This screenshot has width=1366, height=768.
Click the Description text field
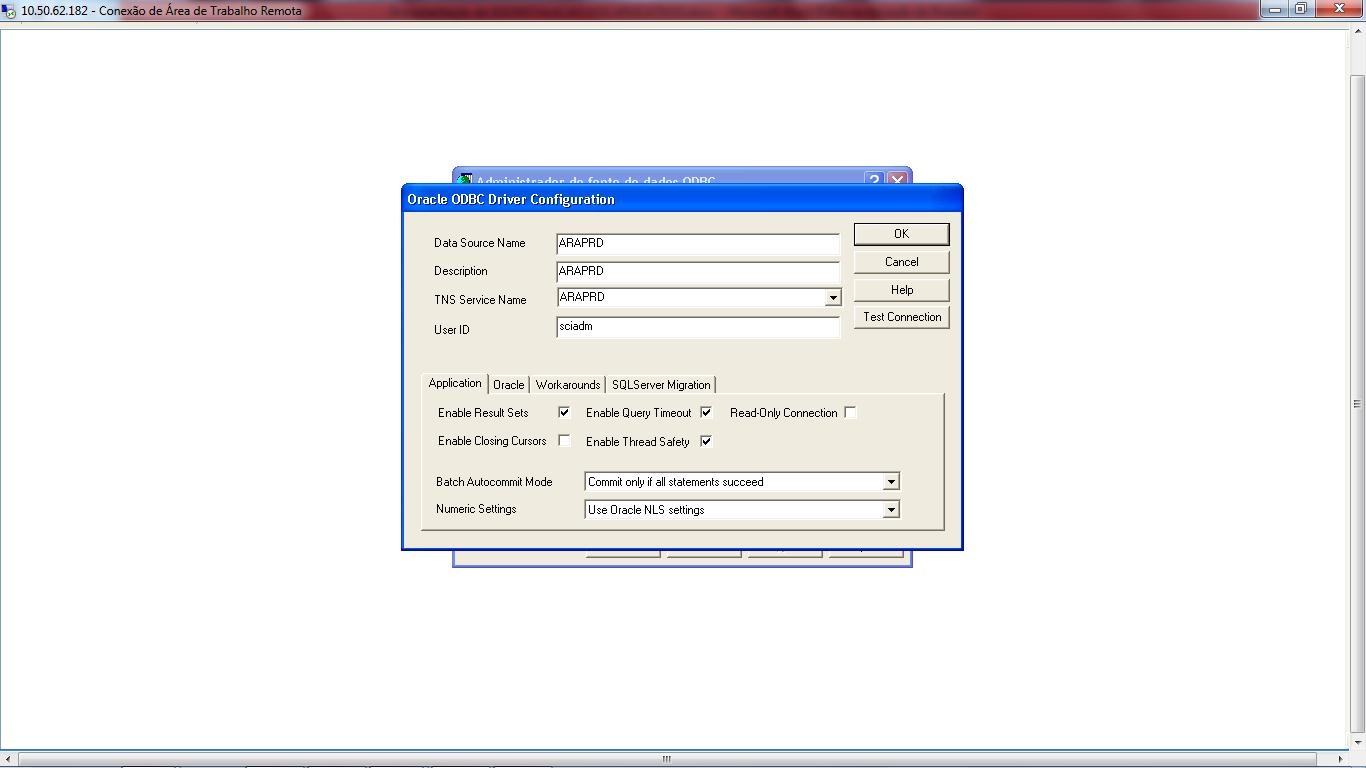point(697,272)
